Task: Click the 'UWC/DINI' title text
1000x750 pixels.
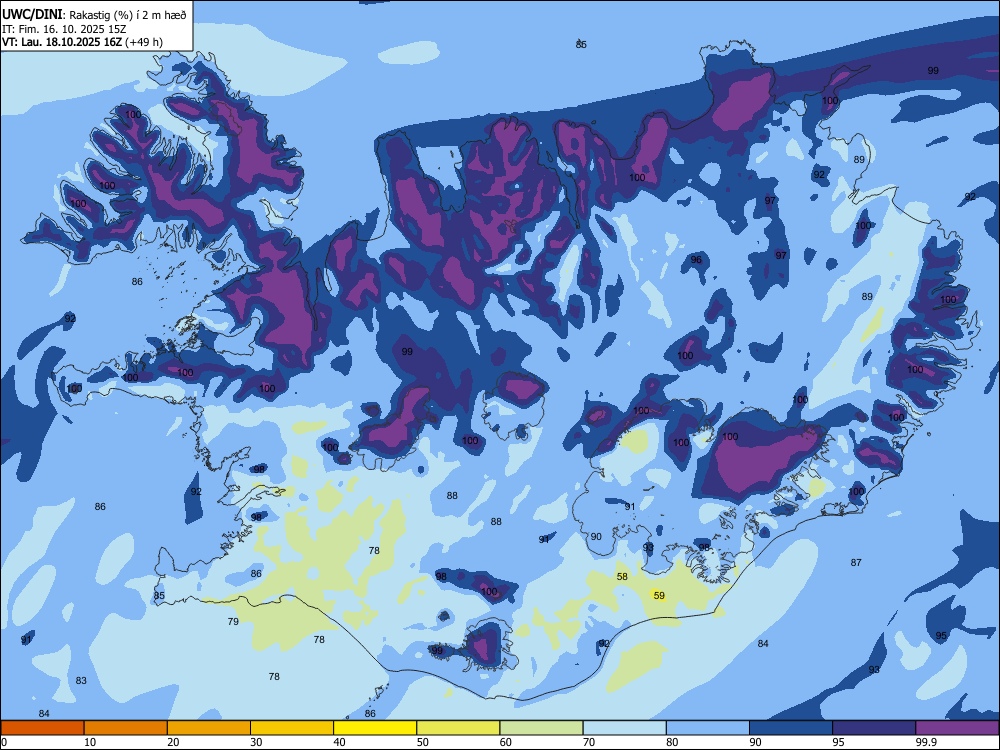Action: coord(32,14)
